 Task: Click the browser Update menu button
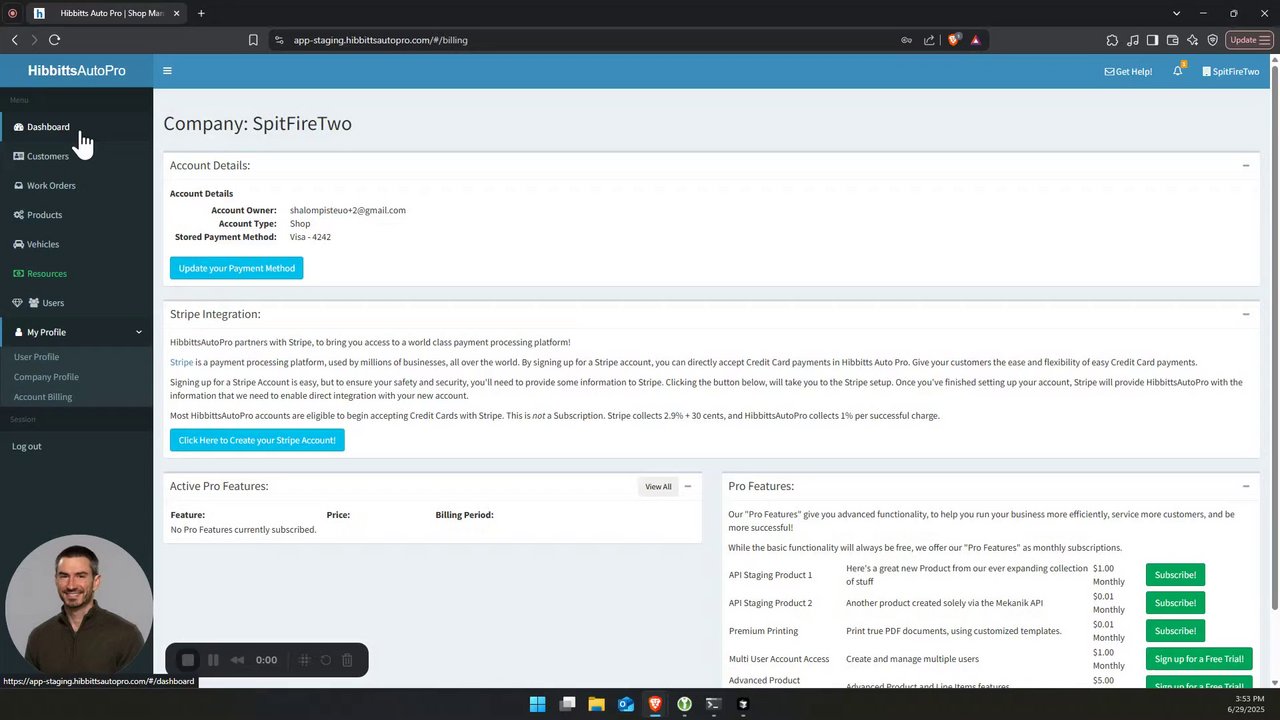tap(1249, 40)
